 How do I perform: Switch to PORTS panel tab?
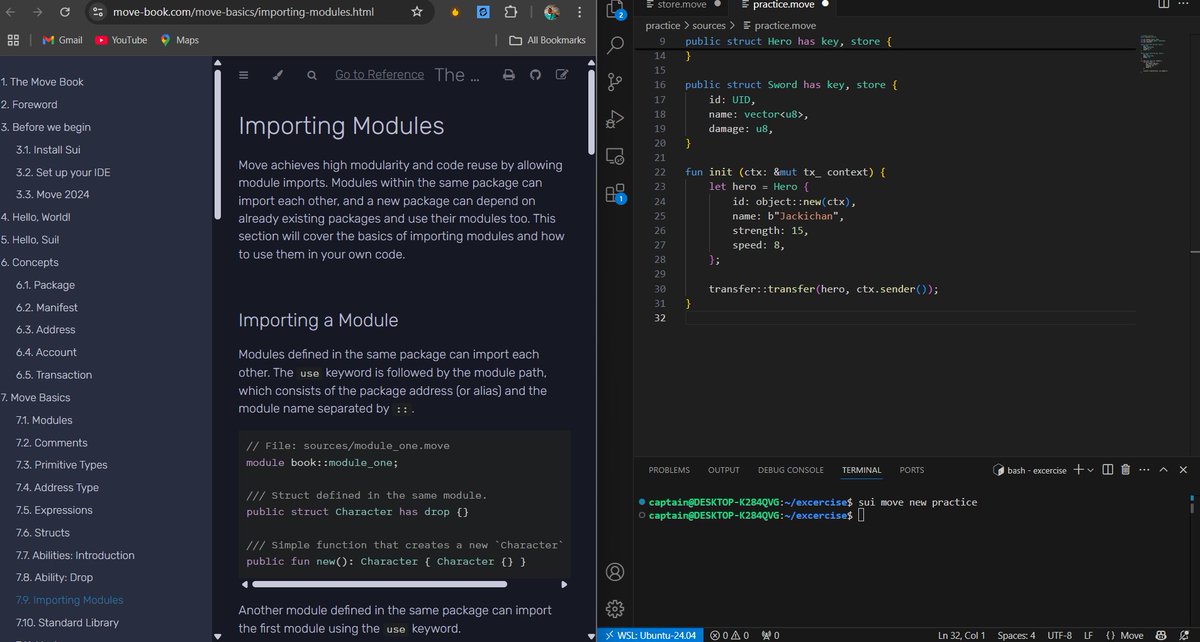click(912, 470)
